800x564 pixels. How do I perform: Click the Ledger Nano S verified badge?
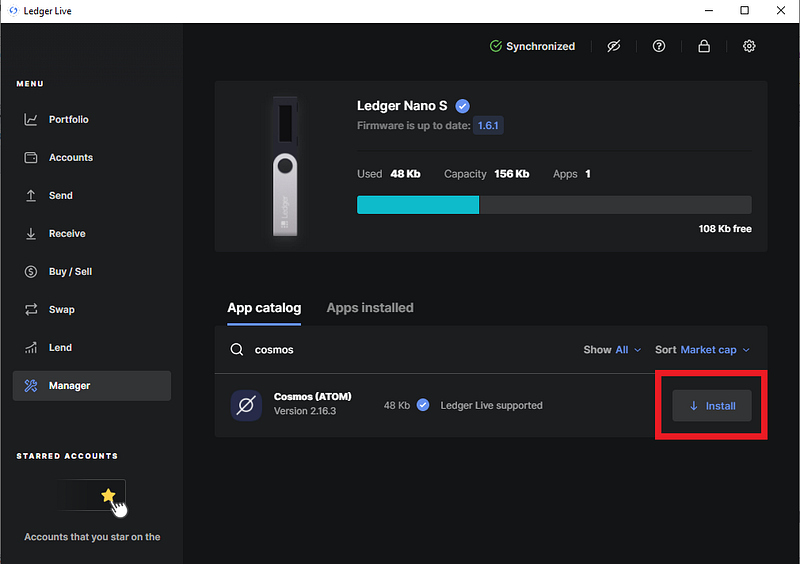462,106
